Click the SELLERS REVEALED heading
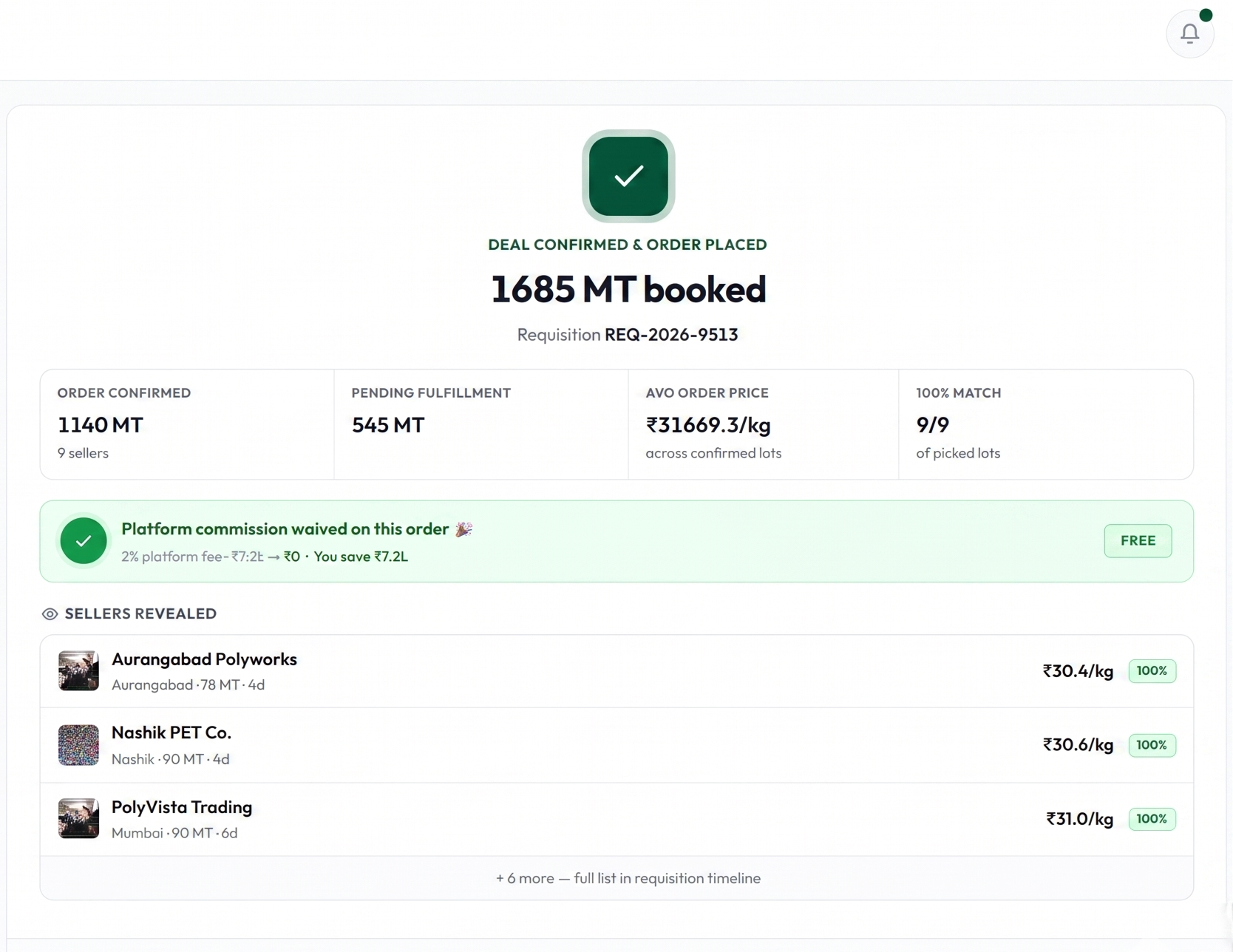This screenshot has height=952, width=1233. pos(140,614)
